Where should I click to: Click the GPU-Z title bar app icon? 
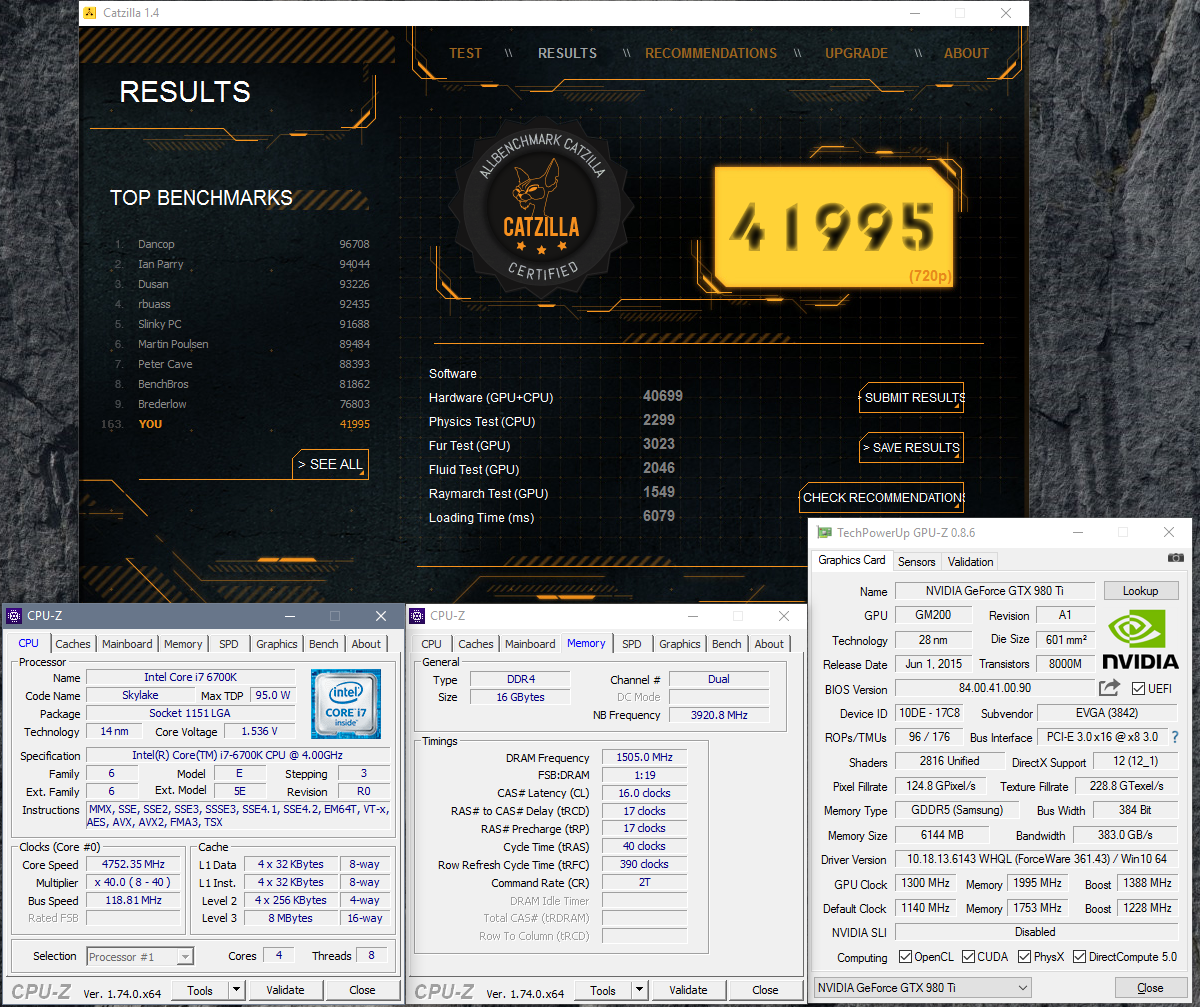pos(824,532)
